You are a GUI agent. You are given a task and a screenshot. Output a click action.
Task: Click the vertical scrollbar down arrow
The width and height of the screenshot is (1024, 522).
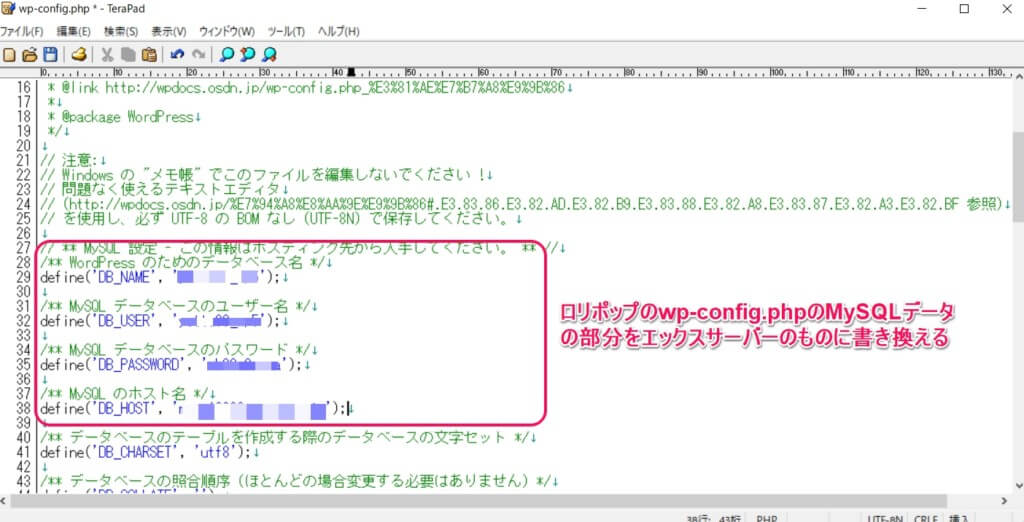pos(1017,485)
